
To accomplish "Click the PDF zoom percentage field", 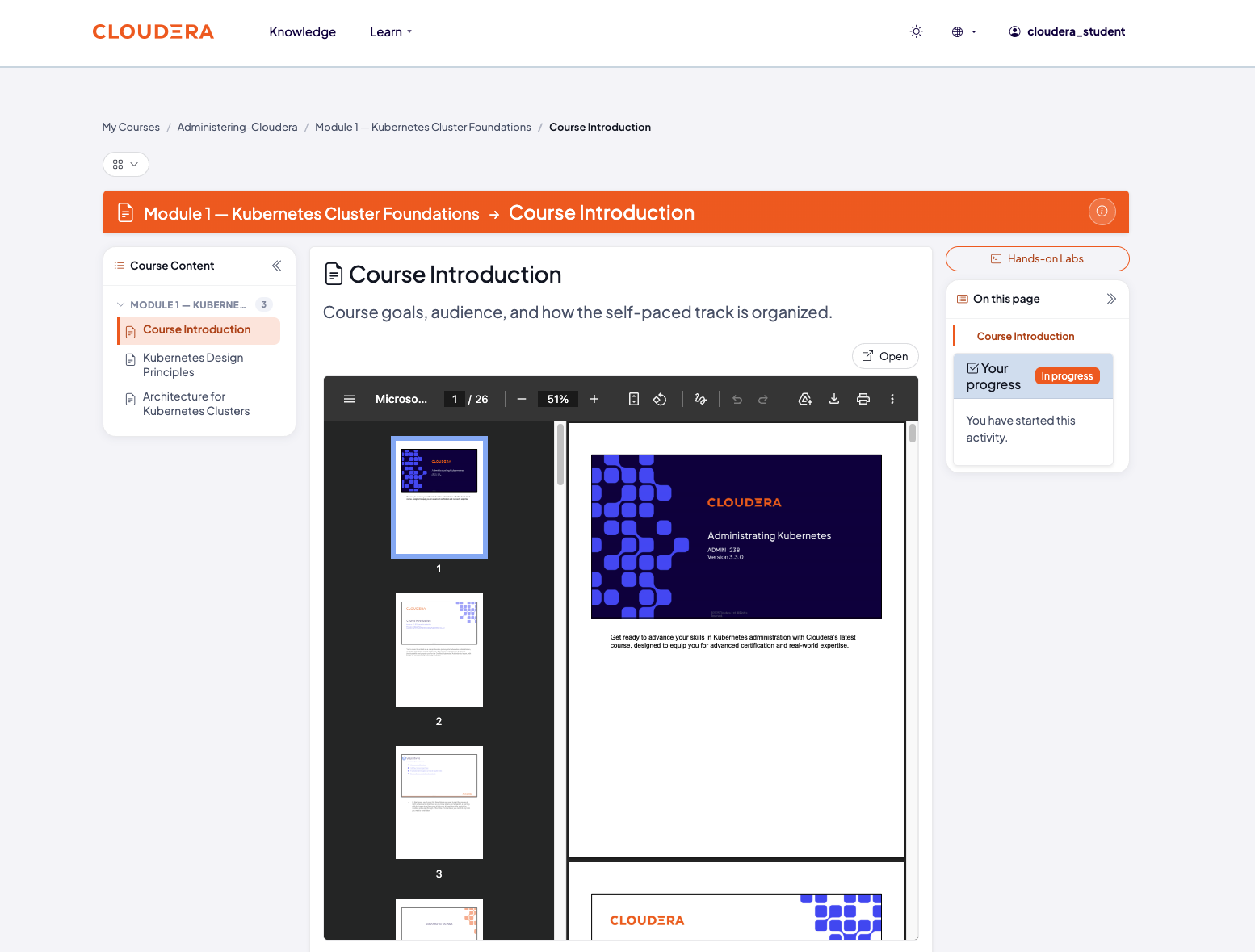I will click(558, 399).
